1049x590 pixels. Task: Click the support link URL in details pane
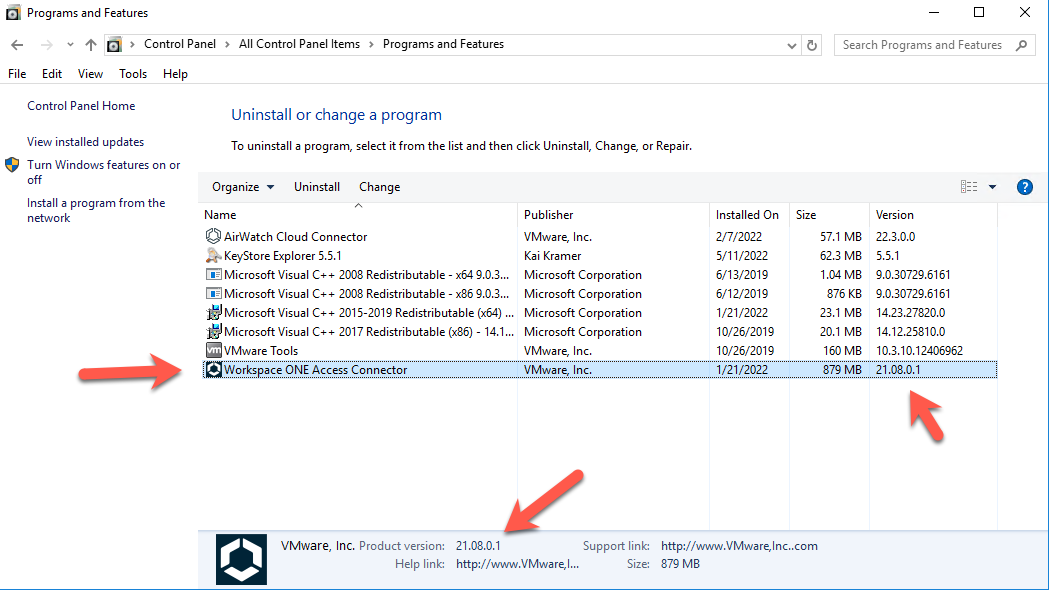coord(739,546)
